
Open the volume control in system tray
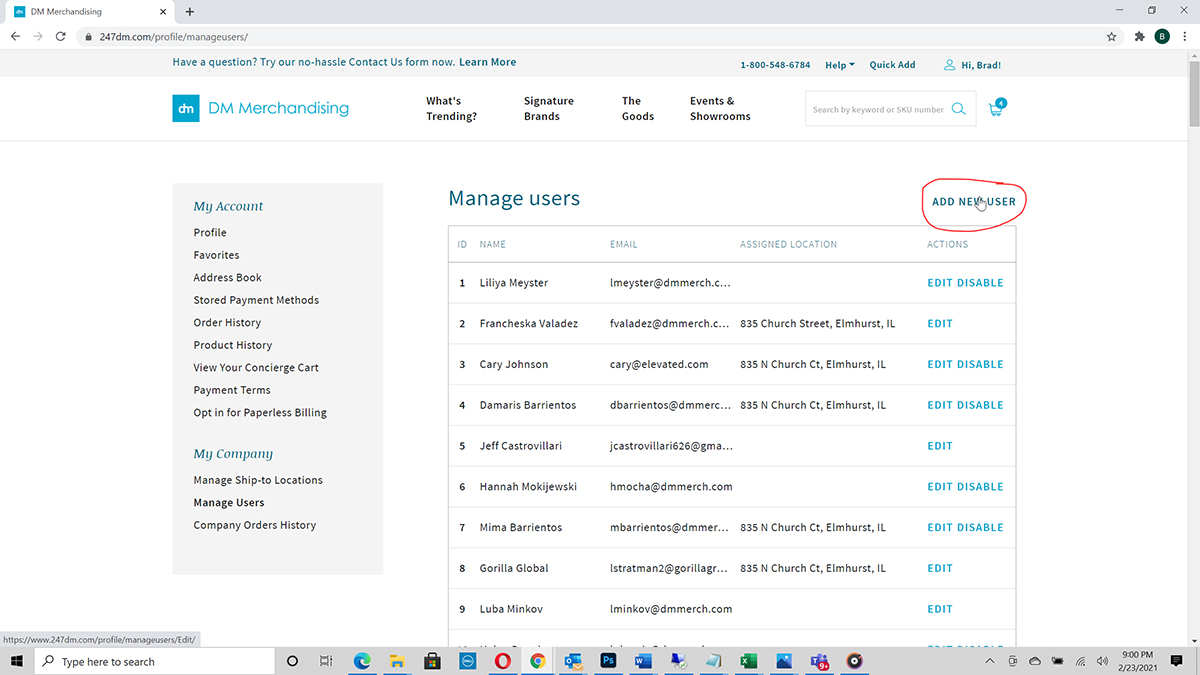[x=1101, y=661]
